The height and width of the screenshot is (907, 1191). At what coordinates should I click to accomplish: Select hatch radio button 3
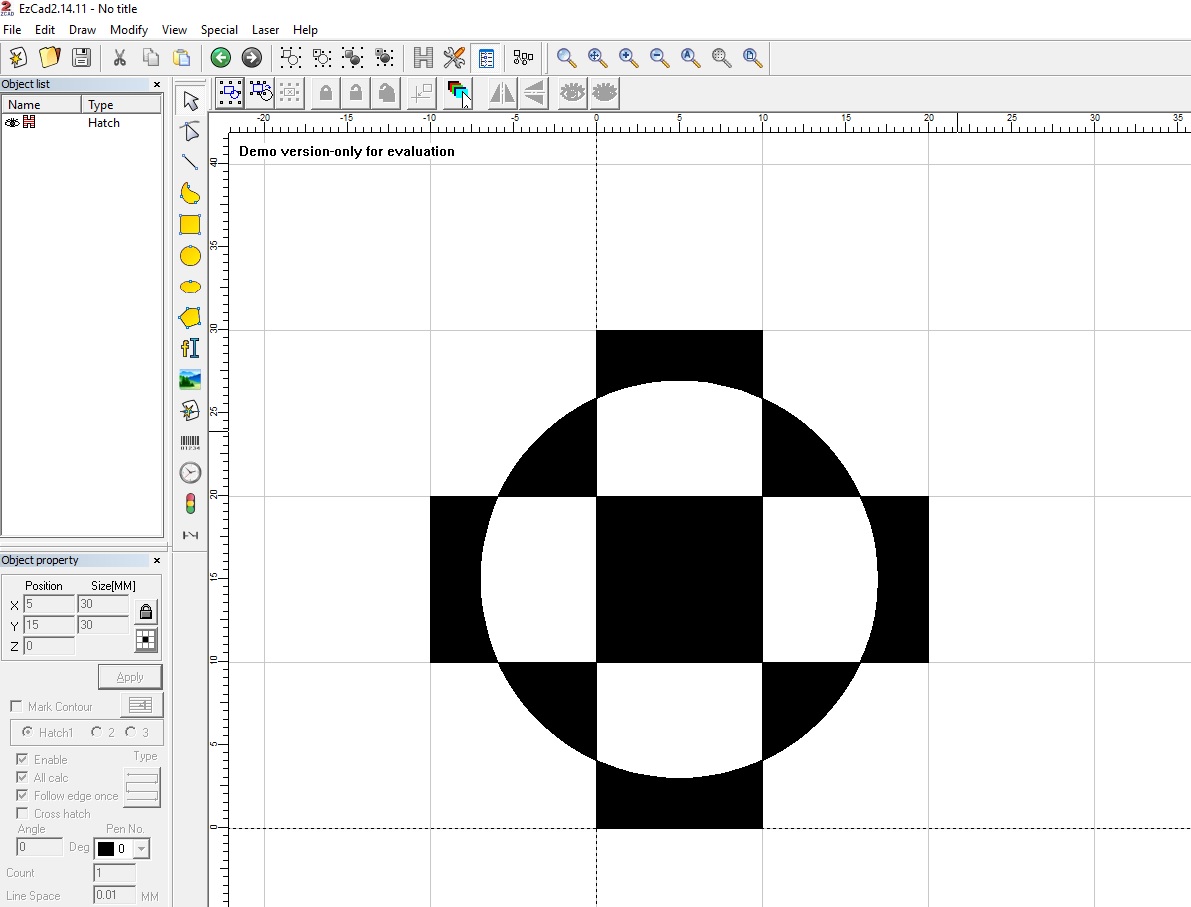[x=131, y=732]
